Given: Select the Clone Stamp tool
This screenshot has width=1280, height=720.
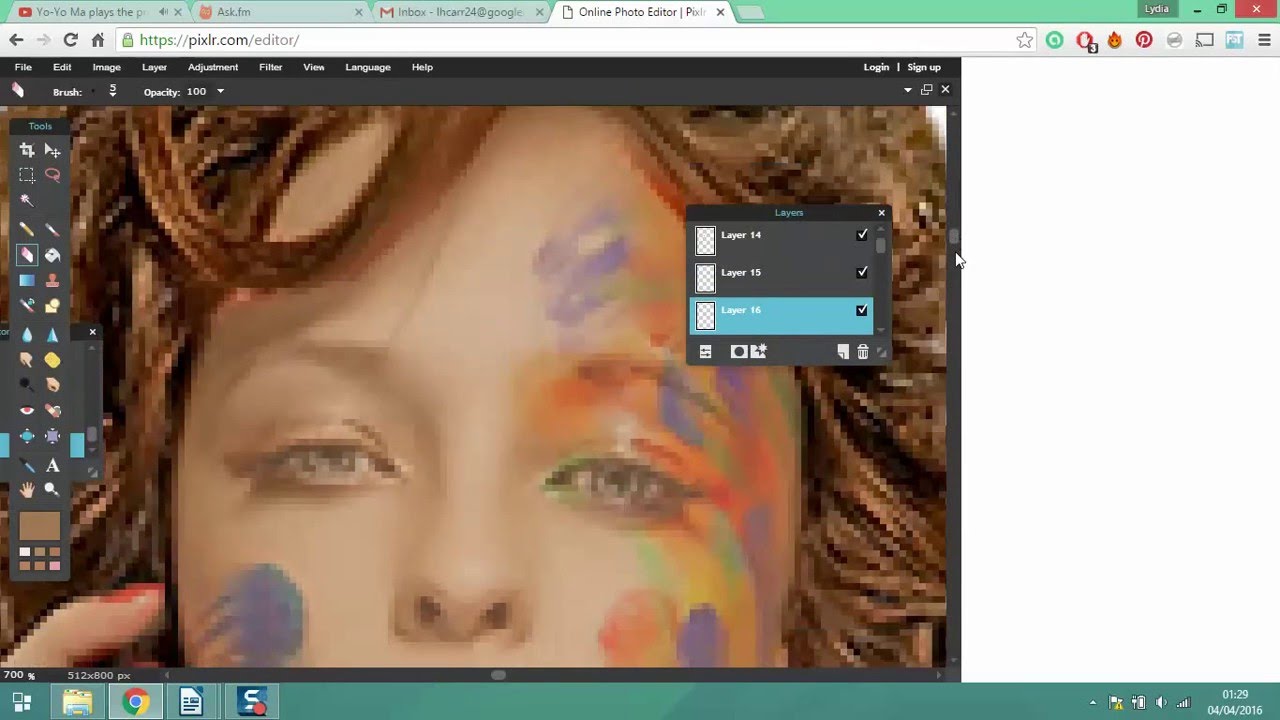Looking at the screenshot, I should [x=53, y=281].
